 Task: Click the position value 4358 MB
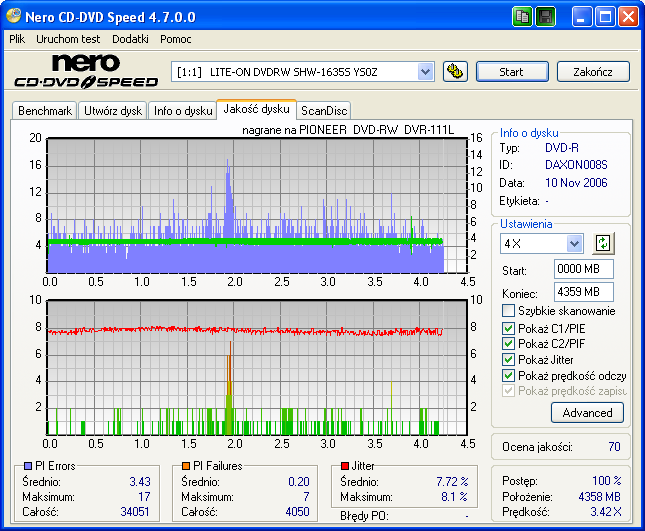pyautogui.click(x=599, y=497)
